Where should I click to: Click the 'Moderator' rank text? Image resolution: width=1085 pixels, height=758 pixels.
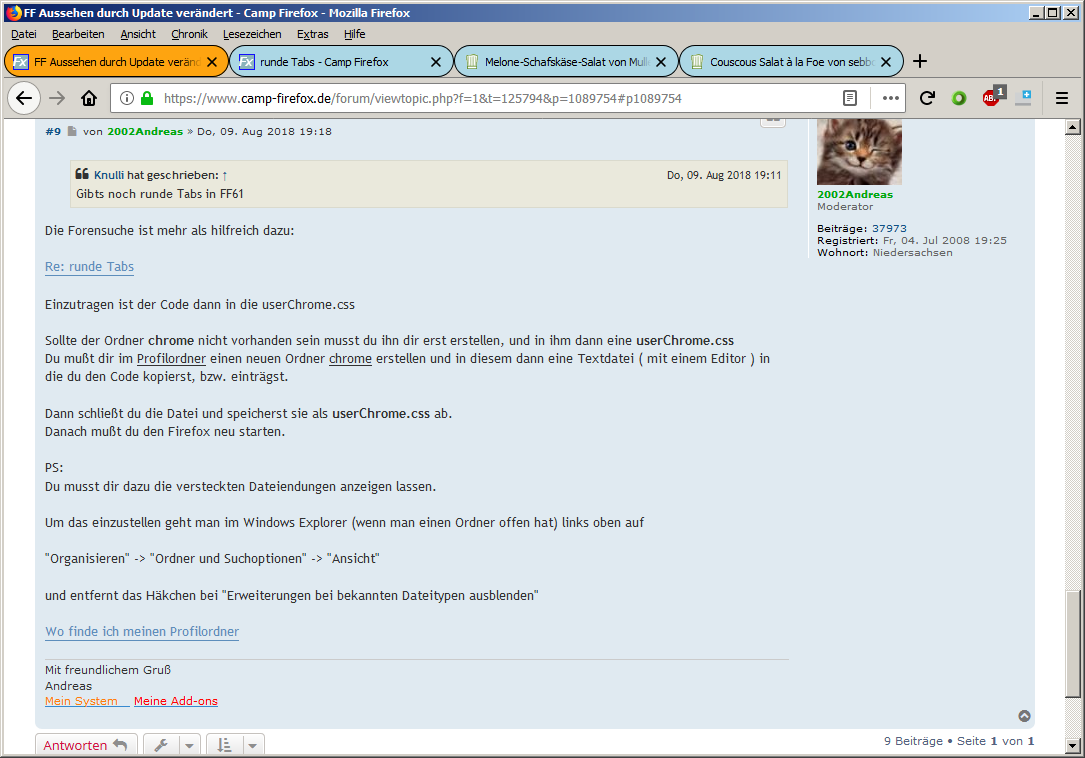click(x=845, y=206)
